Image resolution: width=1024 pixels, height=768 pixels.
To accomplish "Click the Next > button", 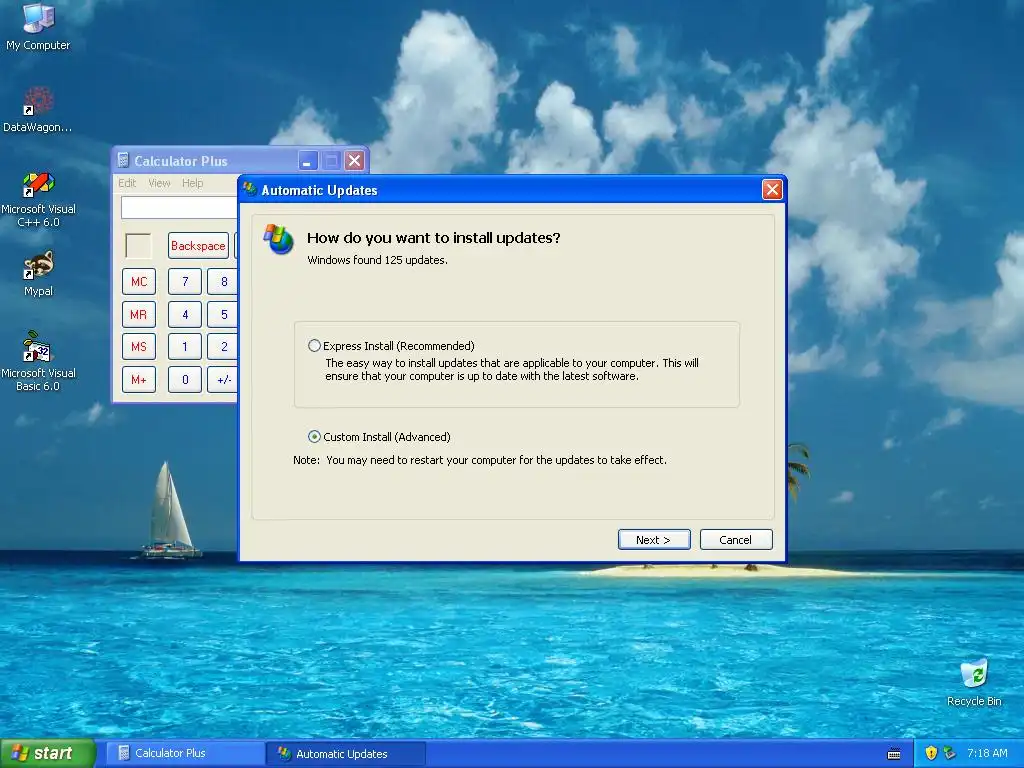I will point(654,539).
